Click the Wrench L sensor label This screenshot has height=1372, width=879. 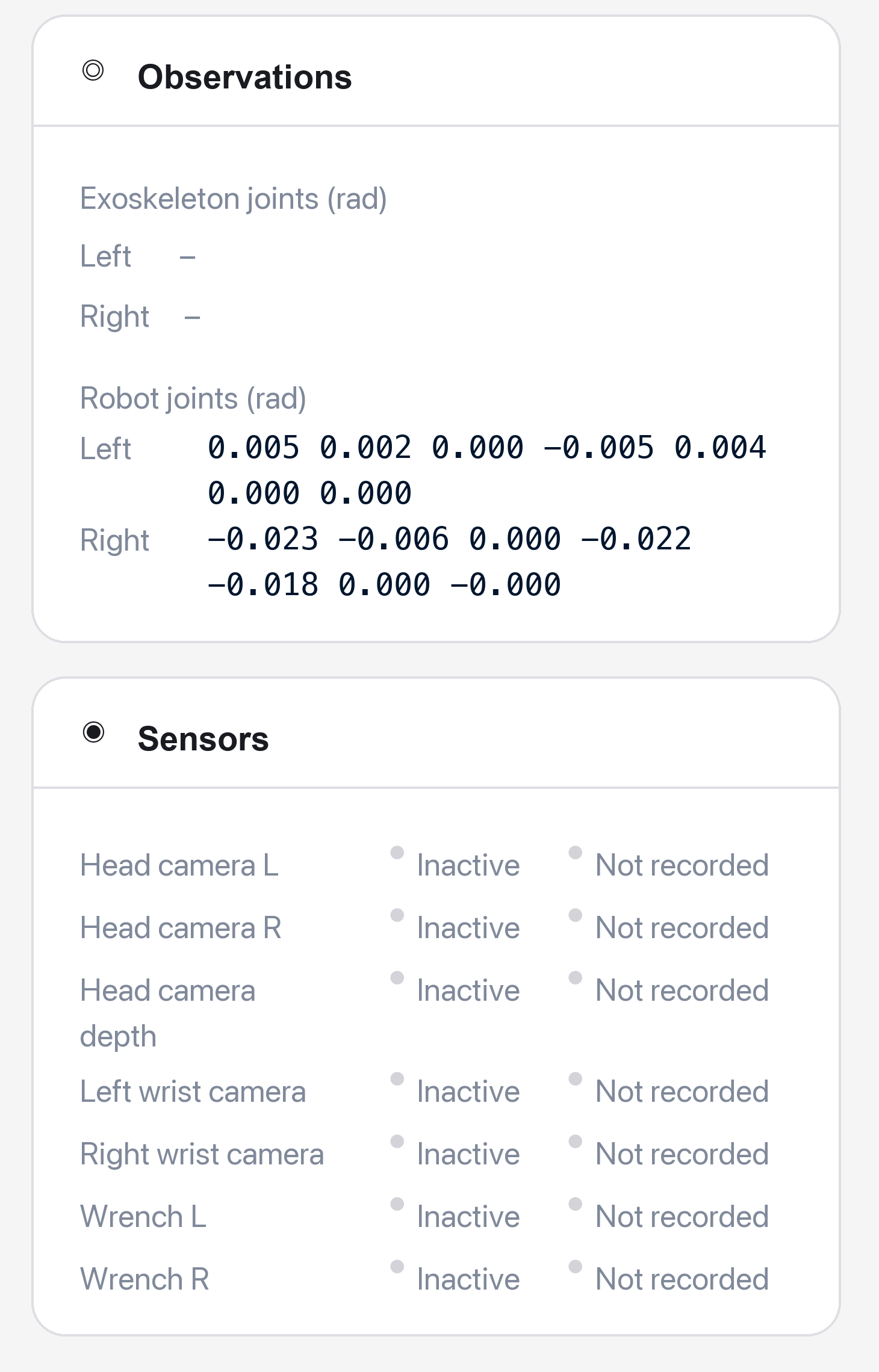(x=143, y=1217)
